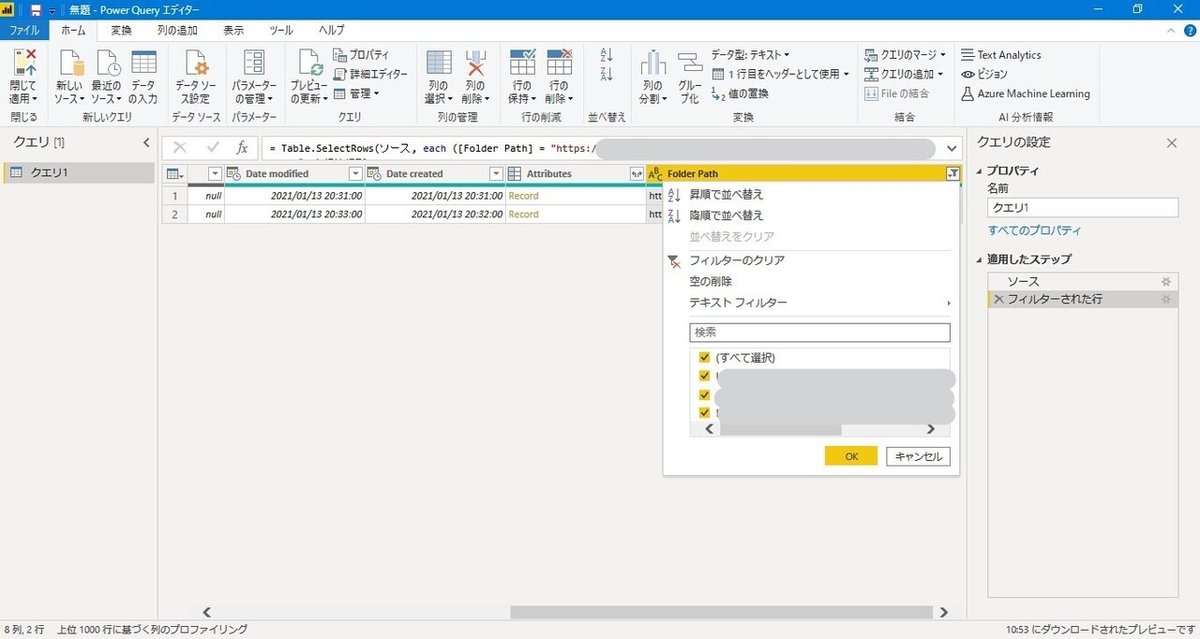The image size is (1200, 639).
Task: Open クエリの追加 (Append Queries) dropdown
Action: (x=906, y=74)
